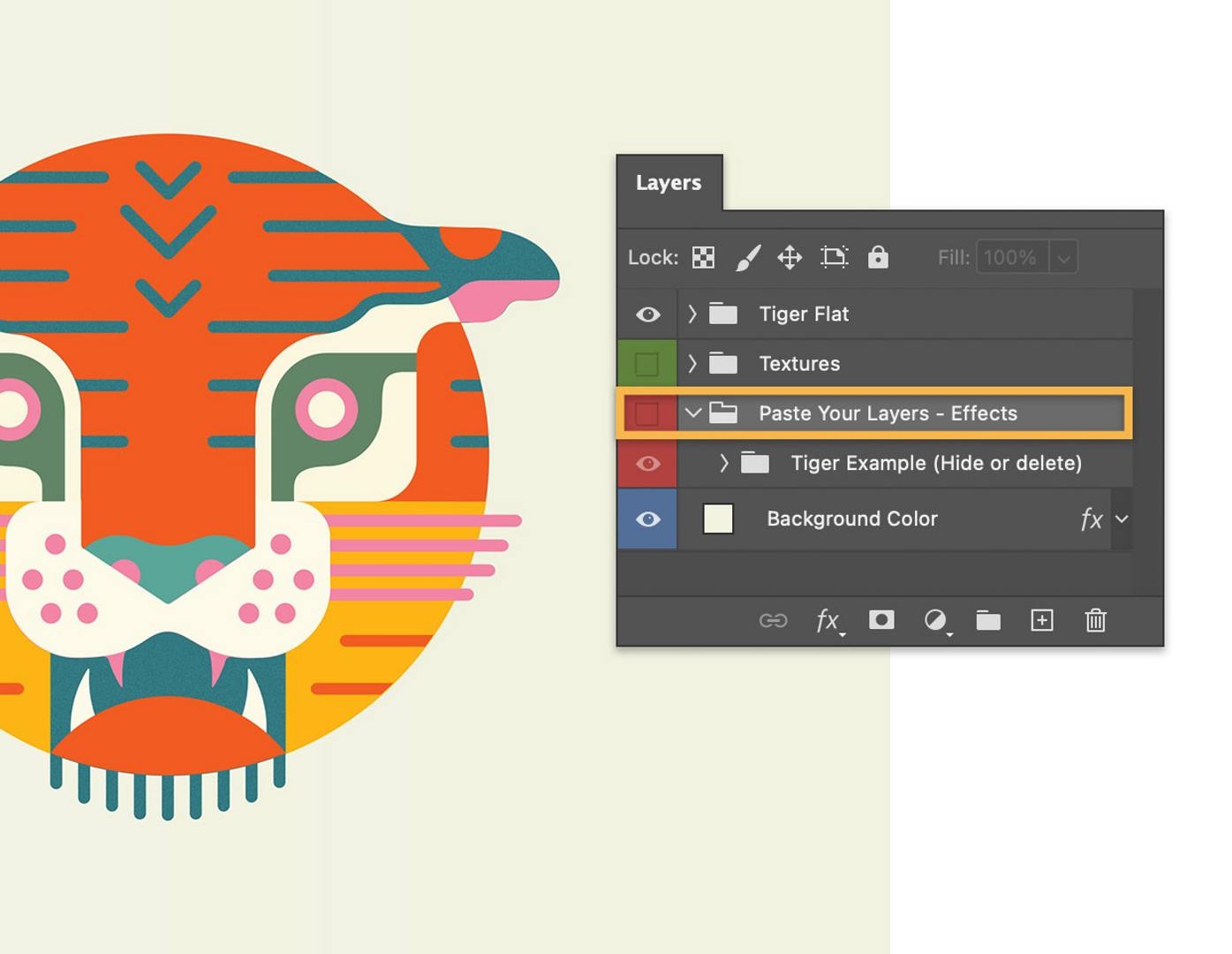
Task: Switch to the Layers tab
Action: tap(669, 182)
